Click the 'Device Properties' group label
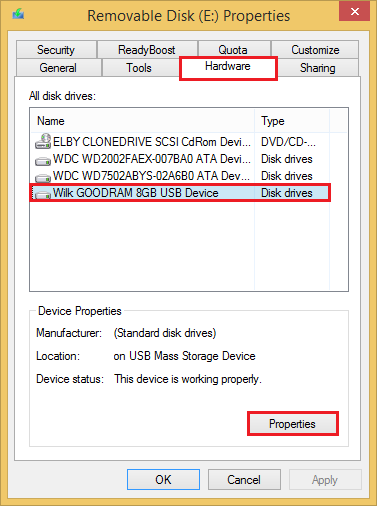The width and height of the screenshot is (377, 506). (80, 311)
